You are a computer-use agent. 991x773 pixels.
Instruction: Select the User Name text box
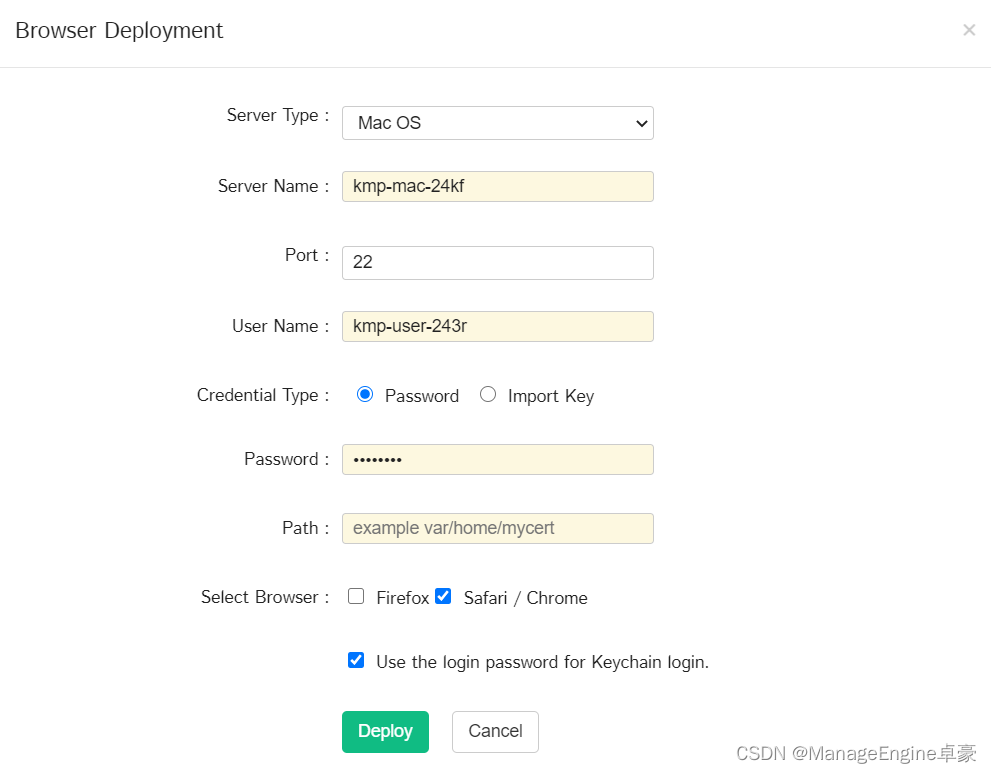coord(497,326)
